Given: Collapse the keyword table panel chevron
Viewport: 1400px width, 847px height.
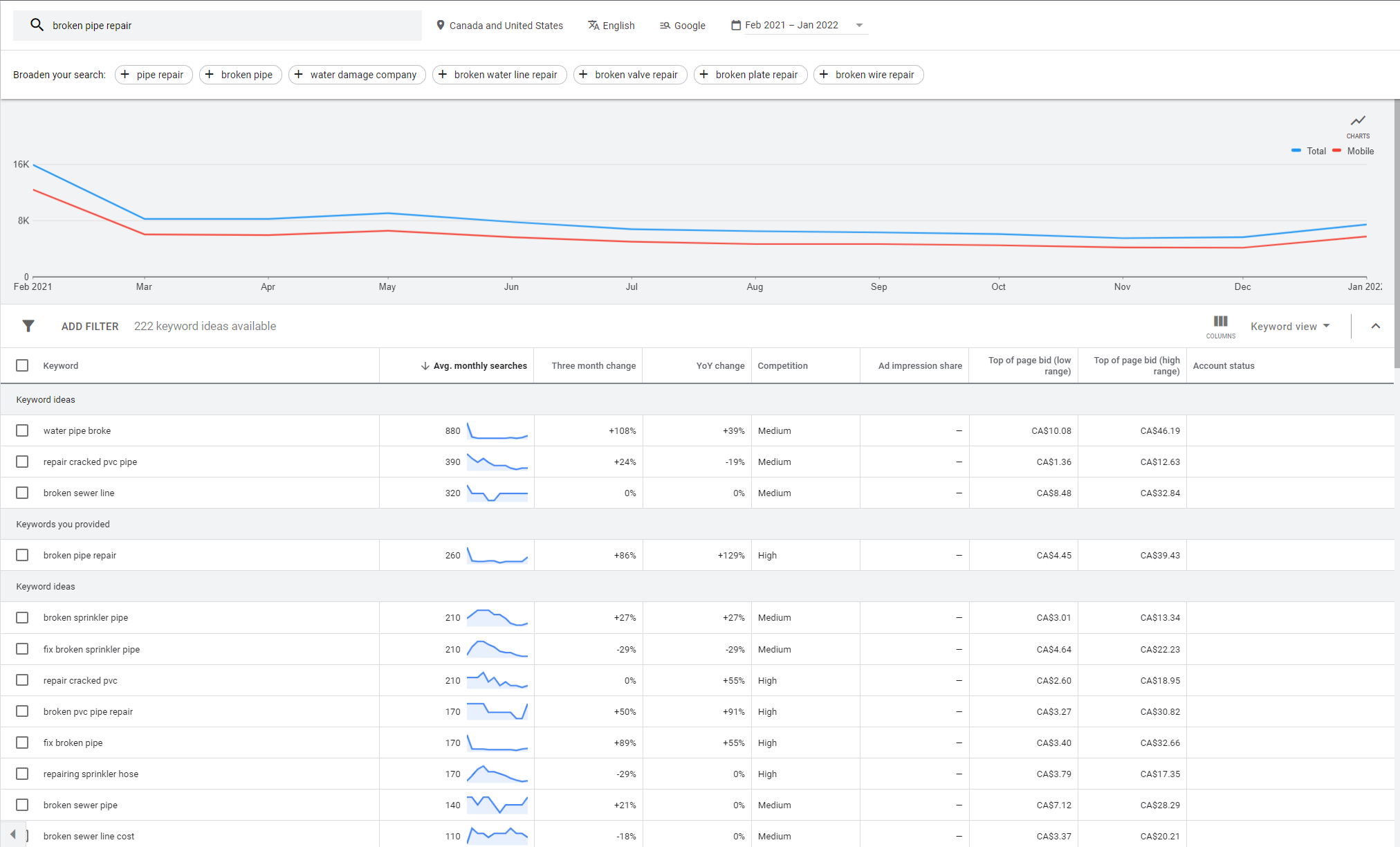Looking at the screenshot, I should pyautogui.click(x=1376, y=326).
